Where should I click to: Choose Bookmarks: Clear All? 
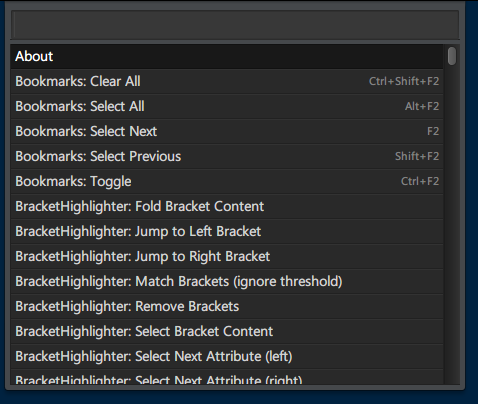coord(227,82)
